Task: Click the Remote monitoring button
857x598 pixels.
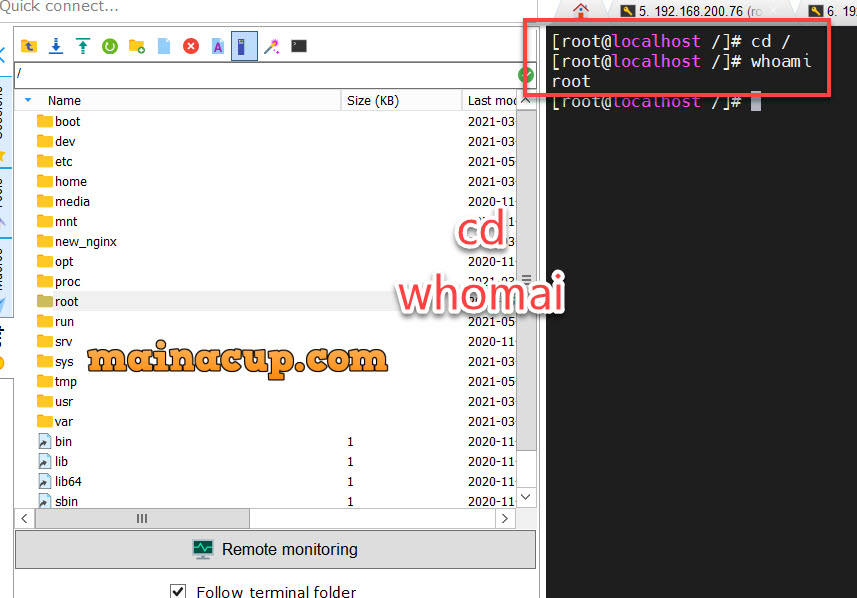Action: pos(275,549)
